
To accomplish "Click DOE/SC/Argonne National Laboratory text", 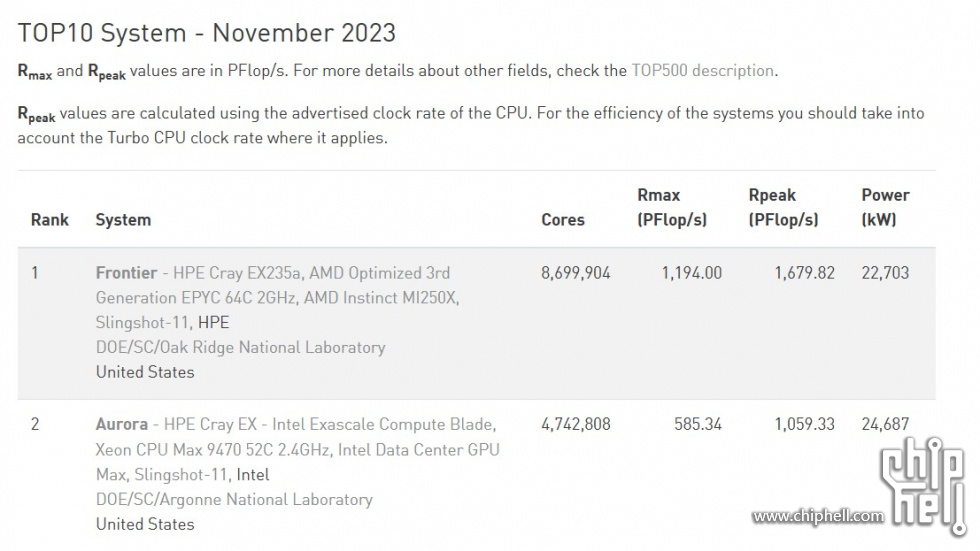I will tap(234, 499).
